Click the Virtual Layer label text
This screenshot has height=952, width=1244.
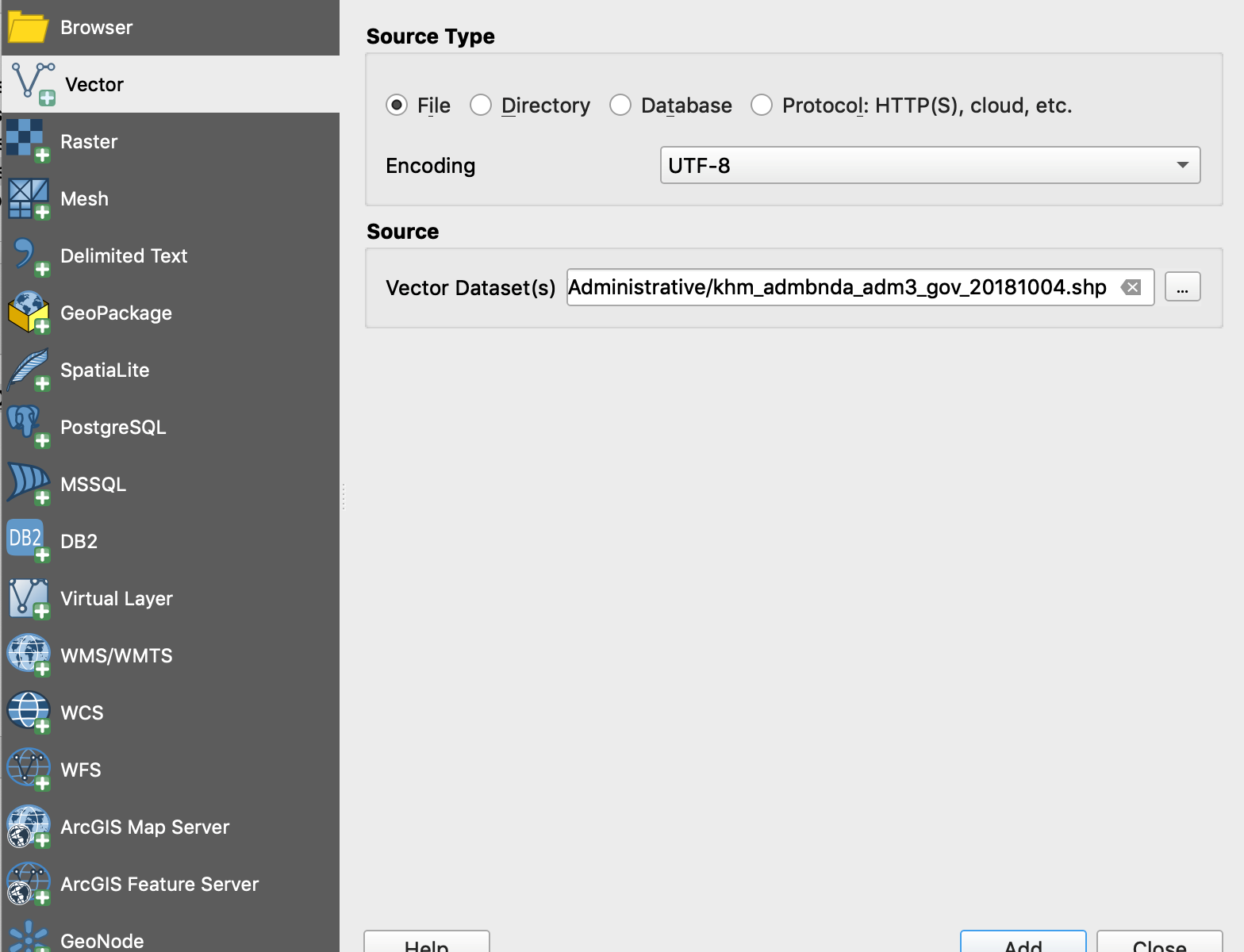117,598
